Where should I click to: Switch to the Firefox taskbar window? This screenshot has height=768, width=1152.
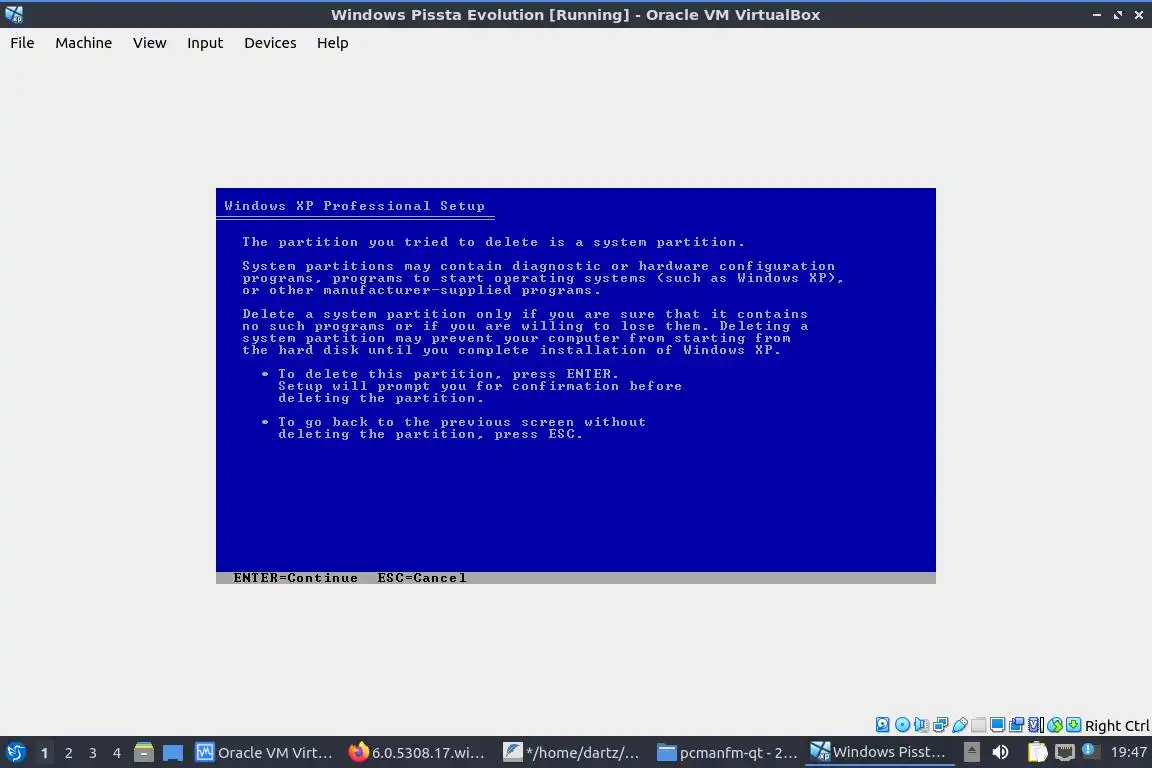(x=417, y=752)
